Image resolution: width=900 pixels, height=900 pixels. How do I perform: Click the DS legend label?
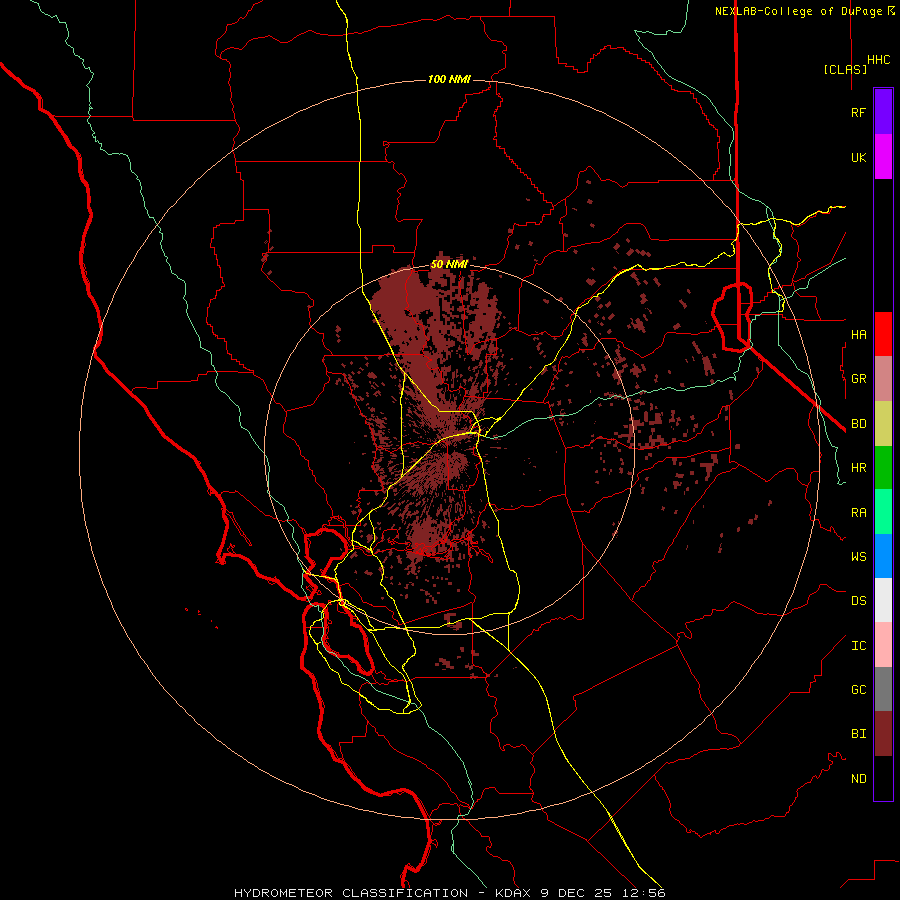pos(858,600)
